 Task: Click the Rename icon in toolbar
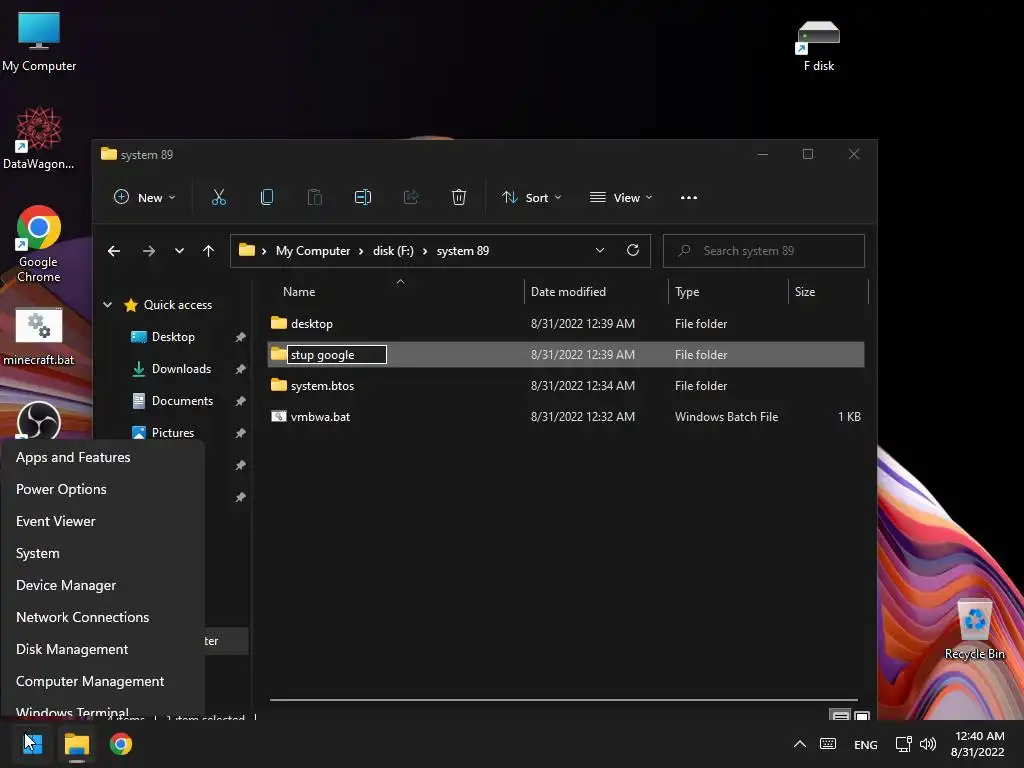click(x=362, y=197)
